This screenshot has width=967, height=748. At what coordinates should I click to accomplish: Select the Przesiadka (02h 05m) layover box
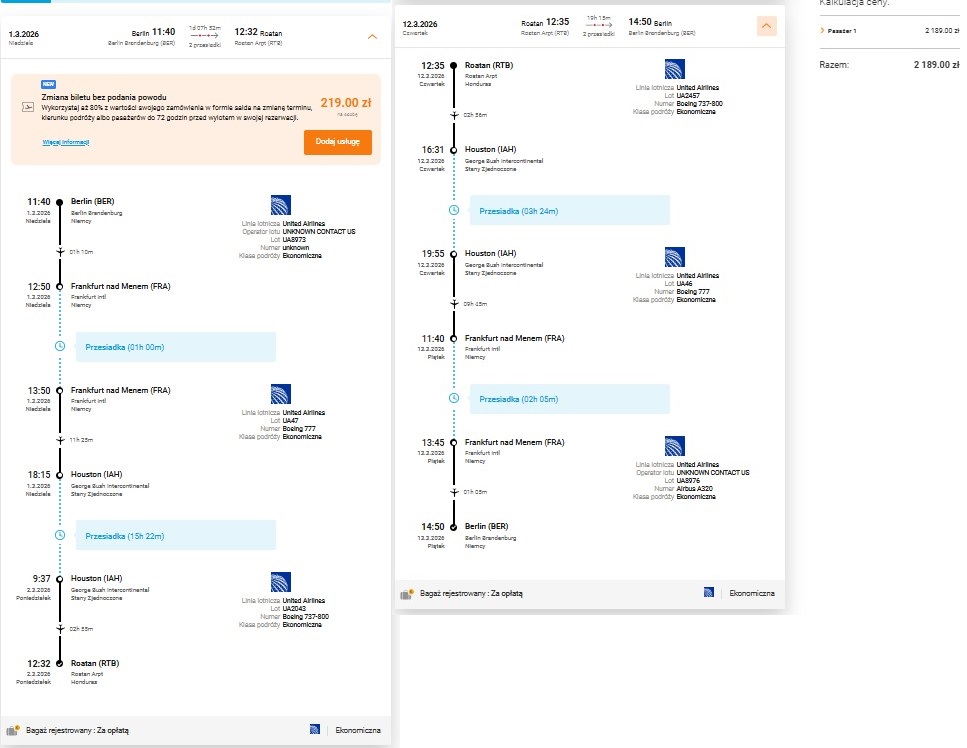[570, 399]
